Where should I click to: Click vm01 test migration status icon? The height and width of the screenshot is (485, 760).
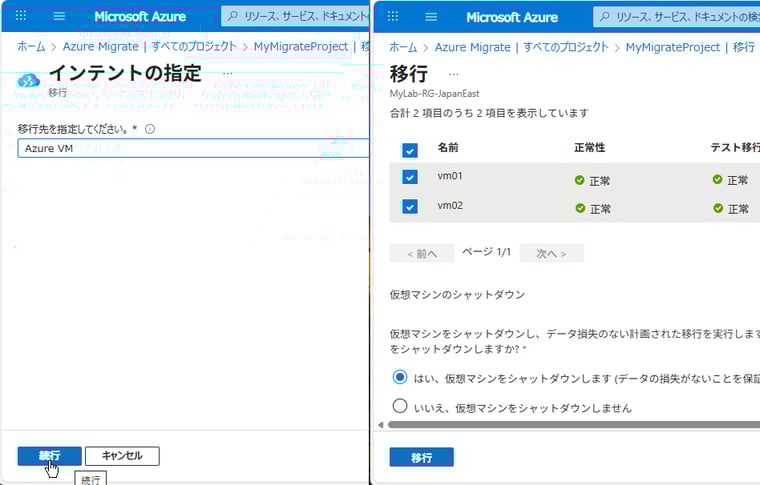tap(717, 179)
